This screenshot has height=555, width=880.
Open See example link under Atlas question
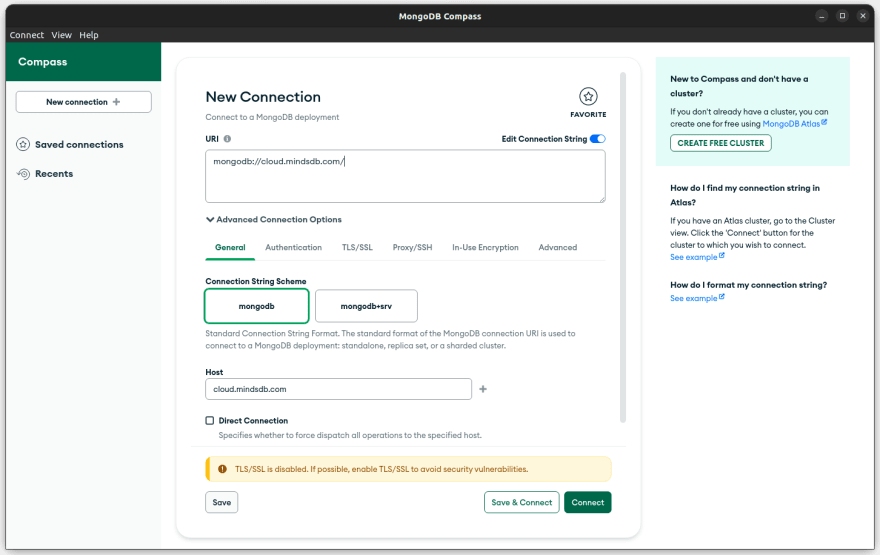tap(697, 257)
